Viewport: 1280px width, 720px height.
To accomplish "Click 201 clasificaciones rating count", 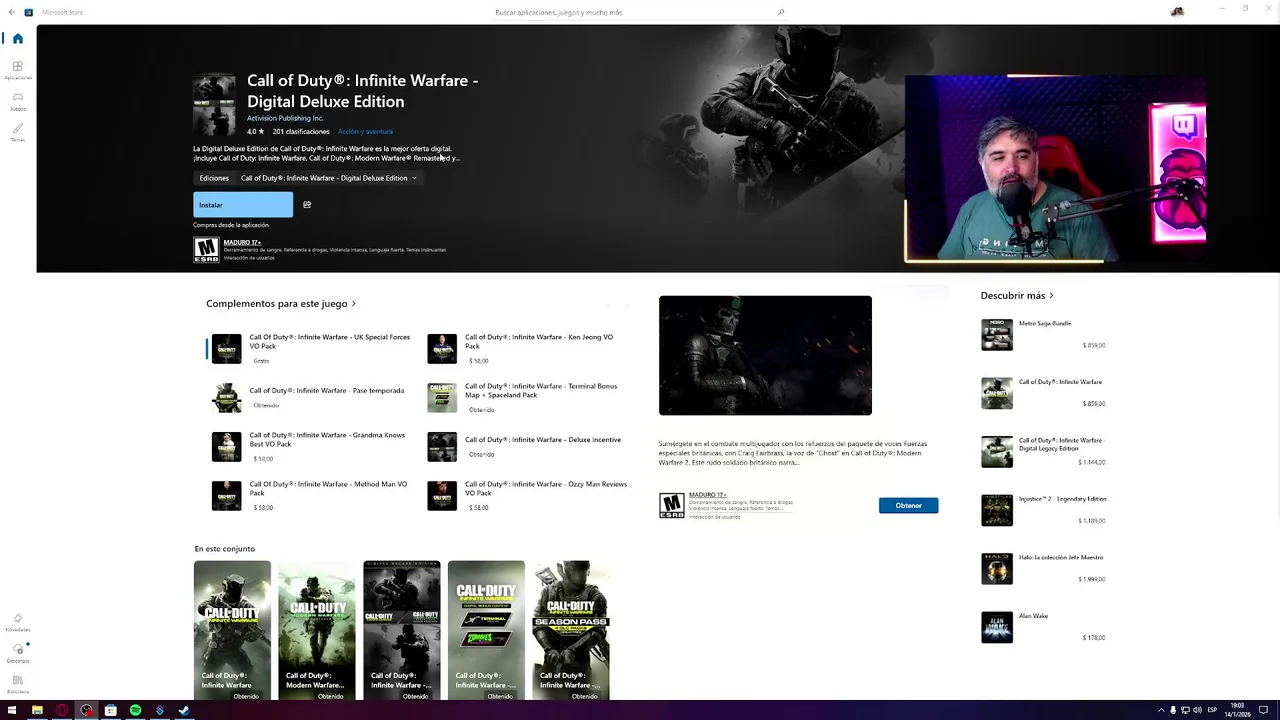I will click(300, 131).
